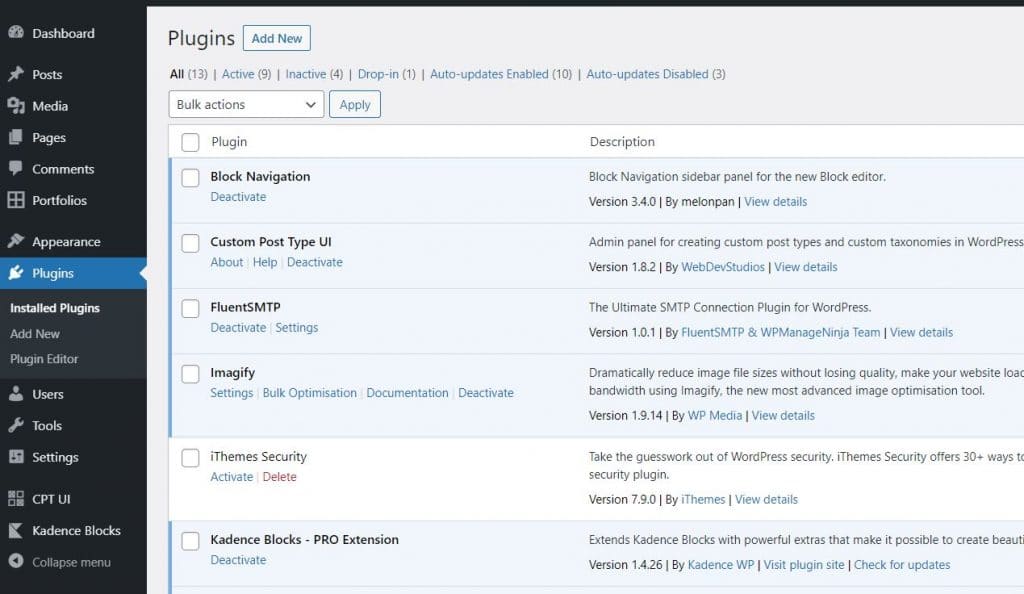Open Add New in Plugins submenu
Screen dimensions: 1024x594
click(35, 334)
